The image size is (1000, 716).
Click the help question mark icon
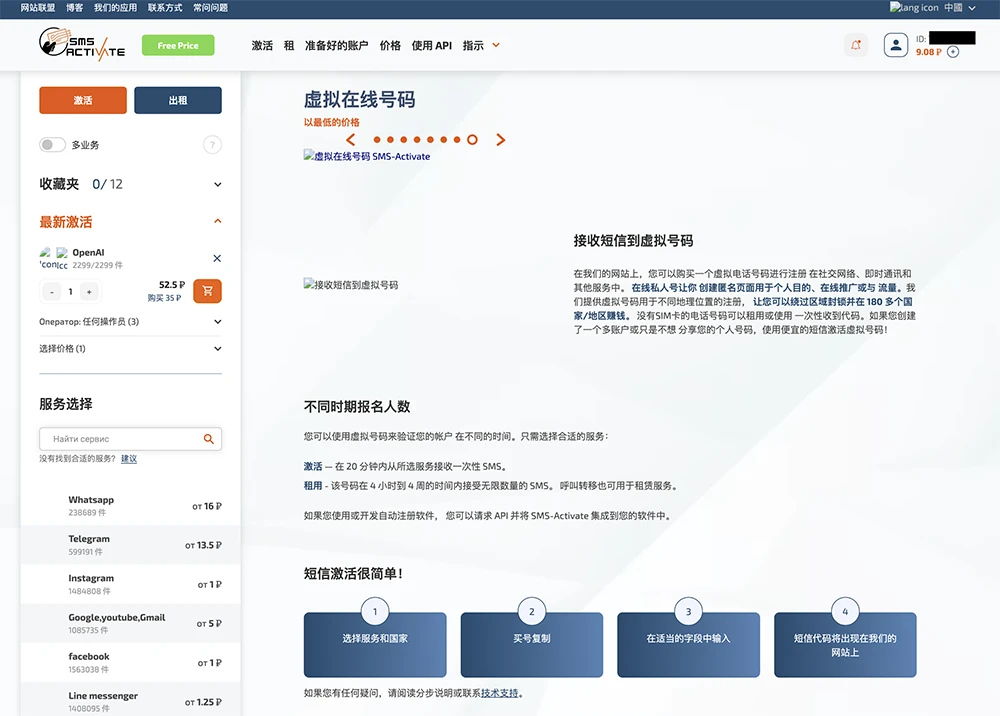pyautogui.click(x=212, y=145)
